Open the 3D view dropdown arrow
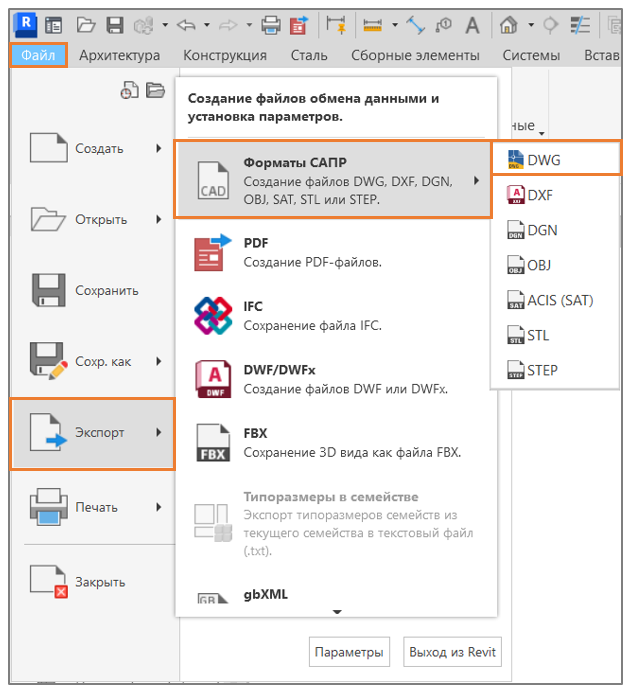Viewport: 633px width, 692px height. [x=531, y=25]
